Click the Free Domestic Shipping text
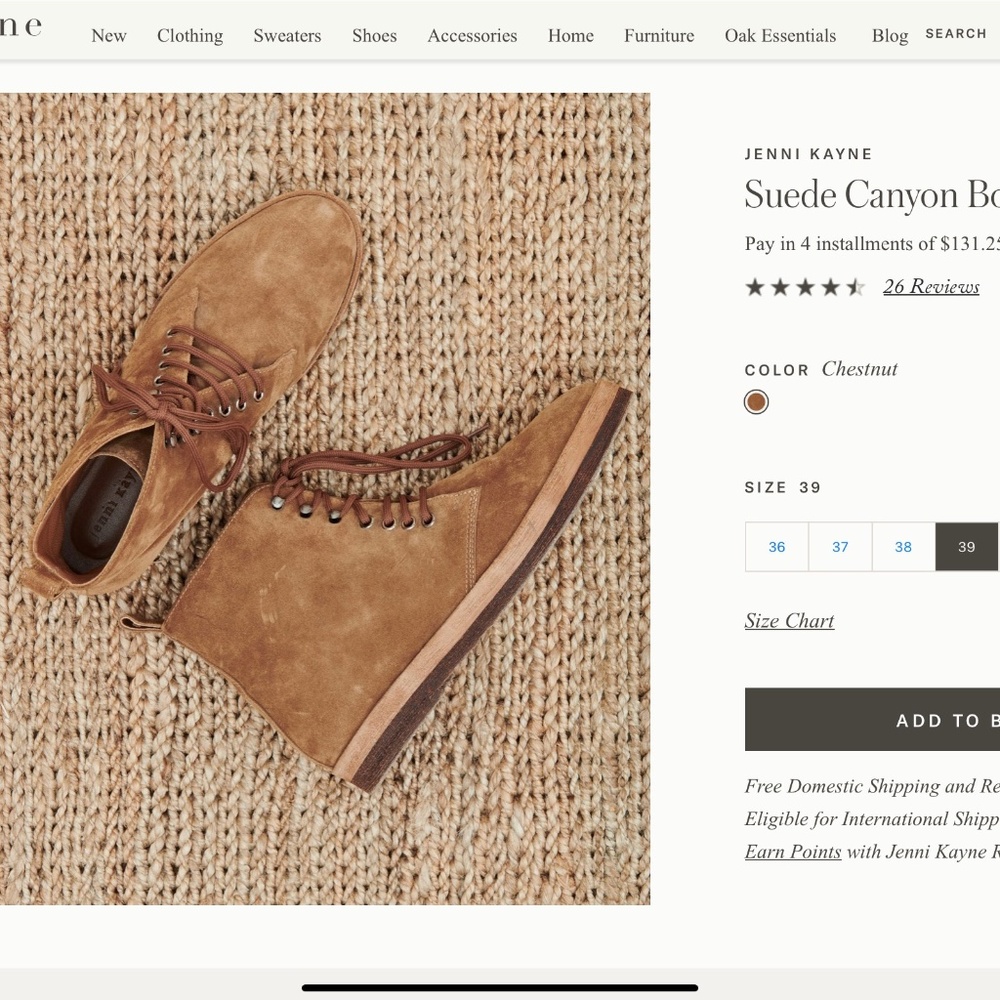The image size is (1000, 1000). [x=872, y=786]
